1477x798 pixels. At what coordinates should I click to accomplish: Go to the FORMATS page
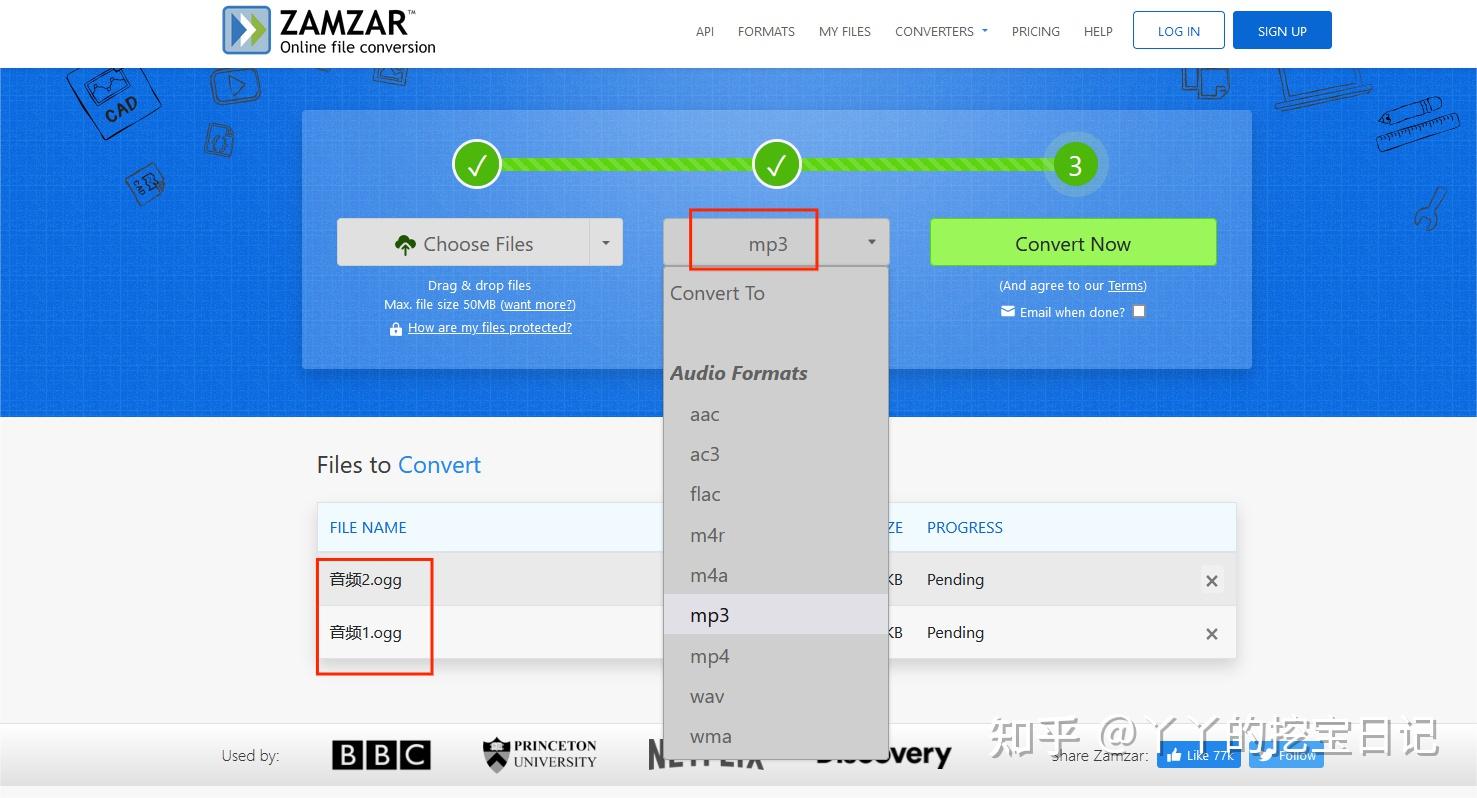click(766, 31)
